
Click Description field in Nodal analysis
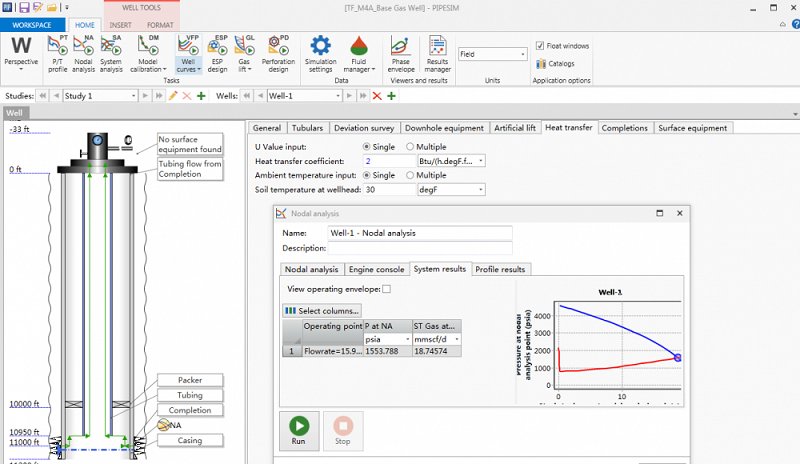pos(419,248)
